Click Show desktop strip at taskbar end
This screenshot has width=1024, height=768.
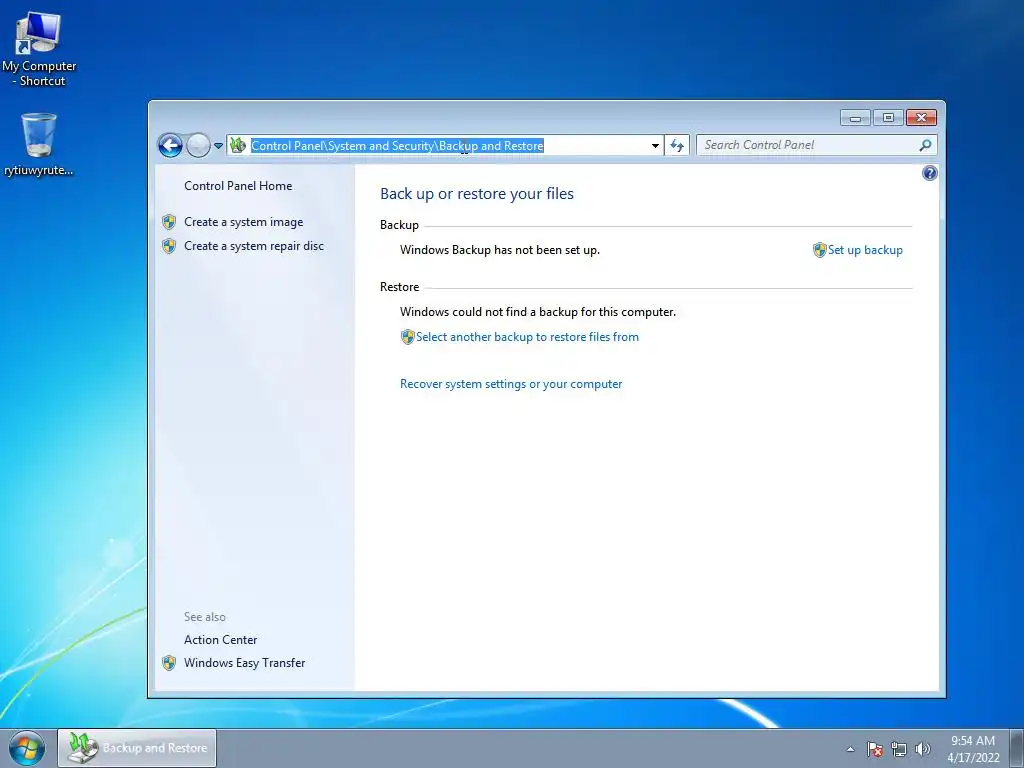click(1017, 748)
